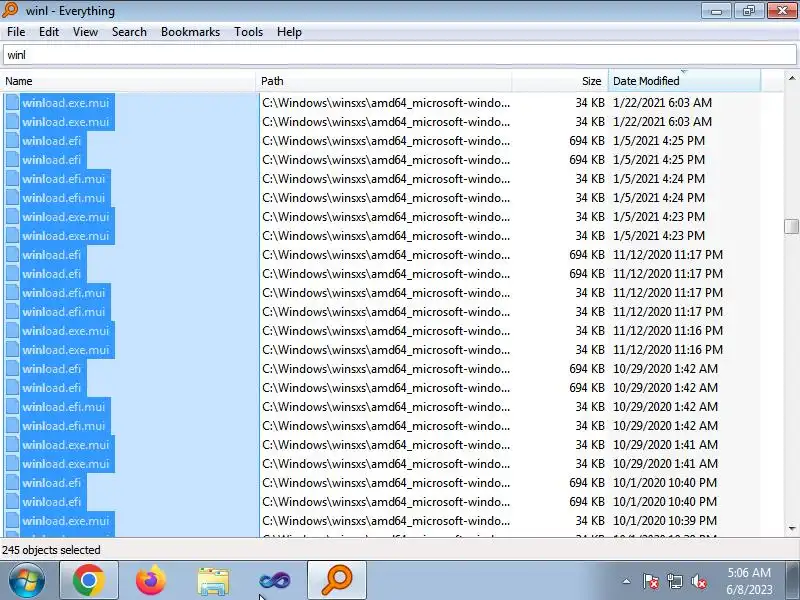Viewport: 800px width, 600px height.
Task: Select second winload.efi name dated 1/5/2021 4:25 PM
Action: 52,160
